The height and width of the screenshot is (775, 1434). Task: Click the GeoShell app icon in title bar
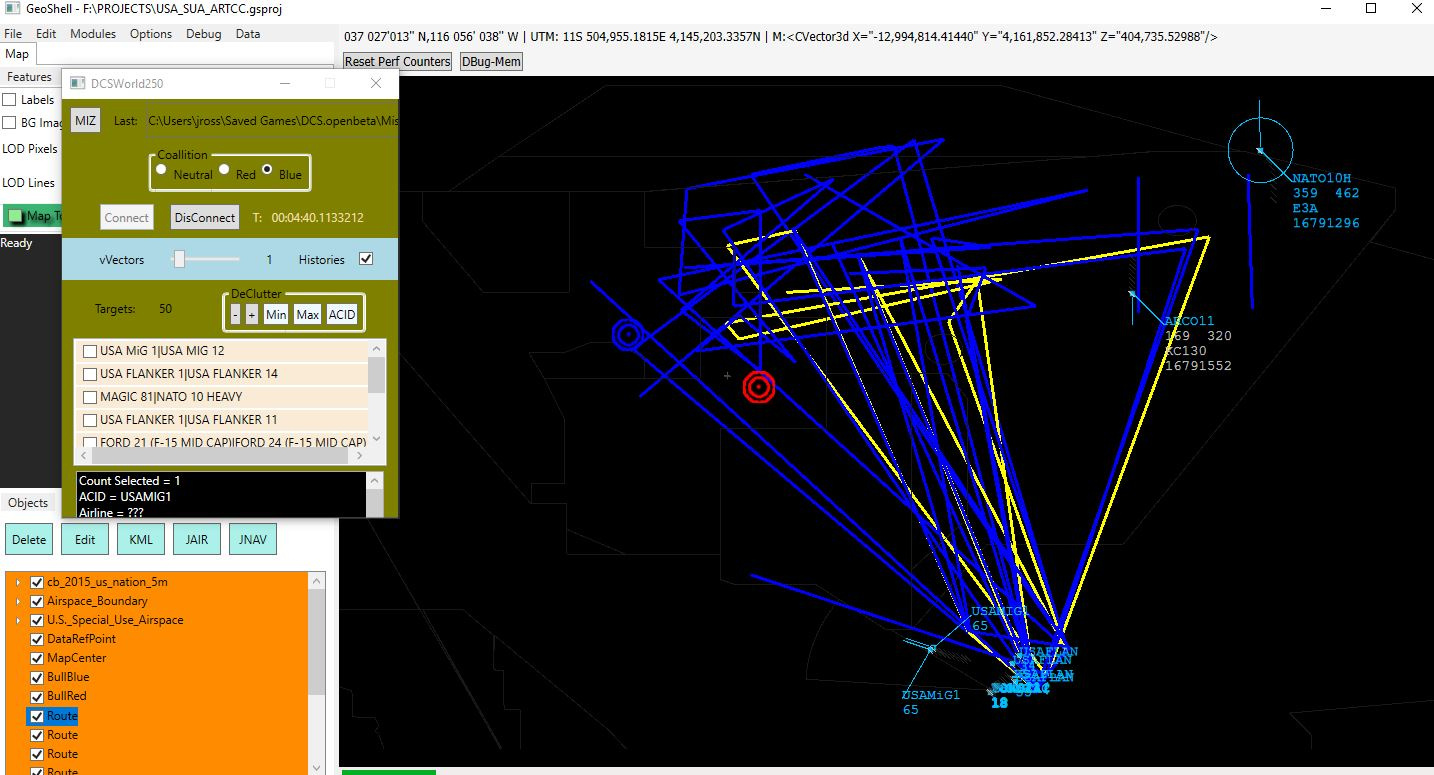[12, 8]
